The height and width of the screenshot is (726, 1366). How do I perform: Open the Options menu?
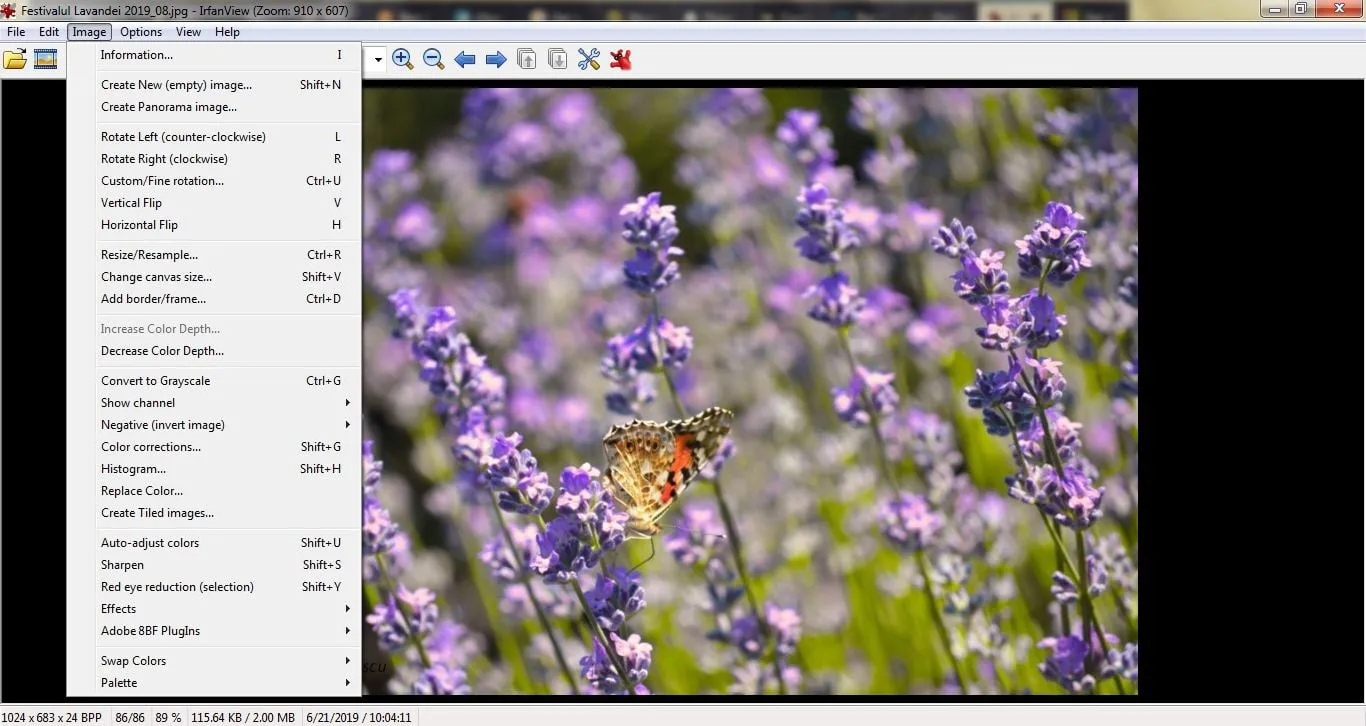(140, 31)
